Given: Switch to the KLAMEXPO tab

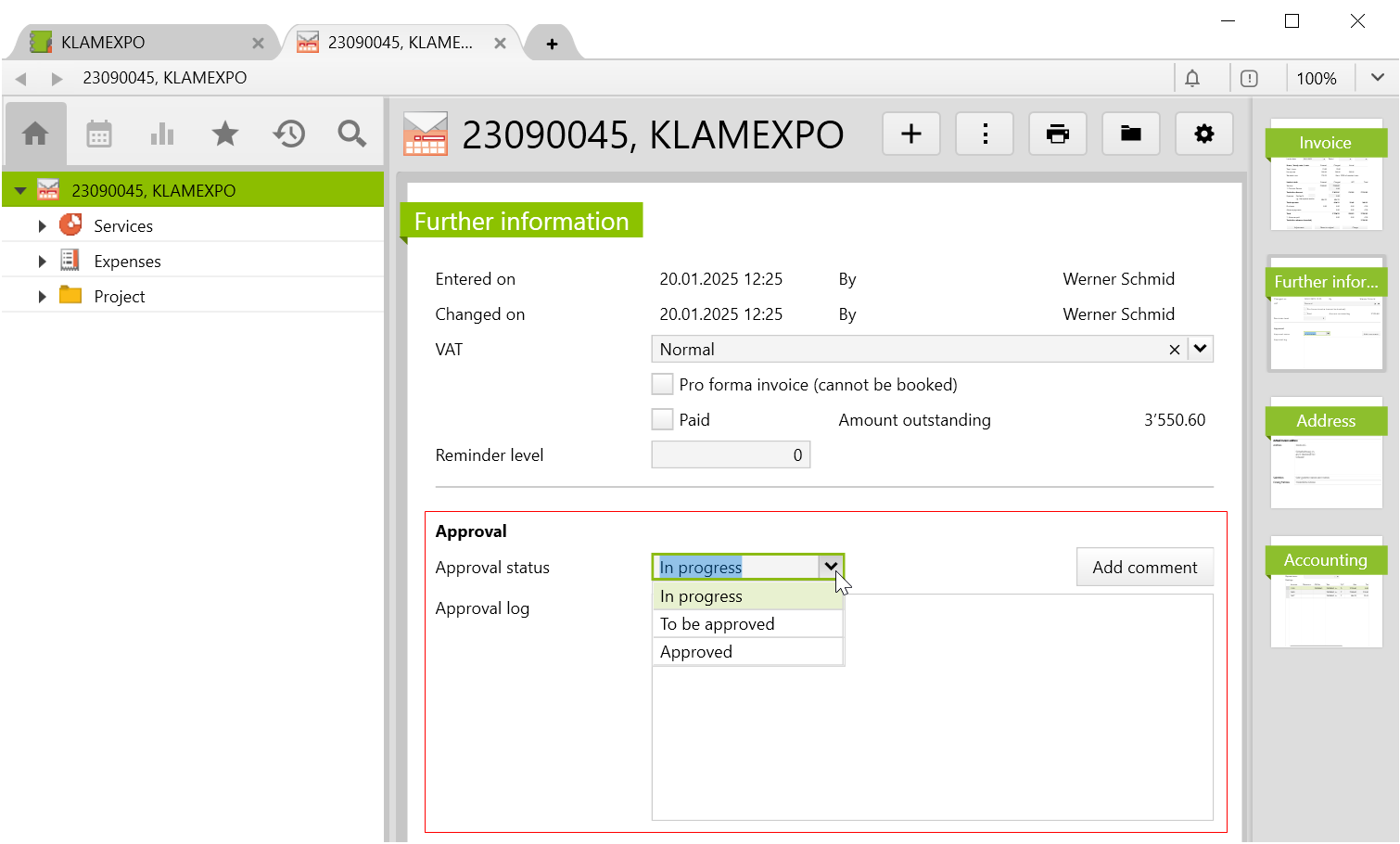Looking at the screenshot, I should click(x=139, y=43).
